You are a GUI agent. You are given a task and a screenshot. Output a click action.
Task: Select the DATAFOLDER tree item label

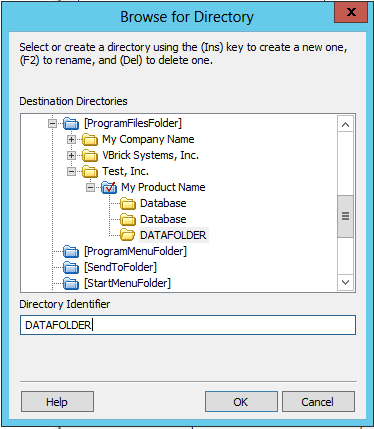pyautogui.click(x=173, y=235)
